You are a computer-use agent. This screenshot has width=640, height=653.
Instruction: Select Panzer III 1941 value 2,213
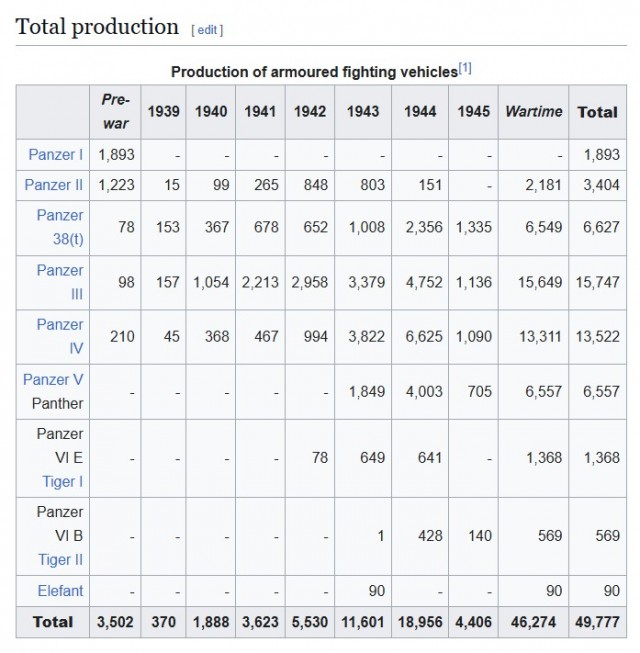click(x=260, y=282)
